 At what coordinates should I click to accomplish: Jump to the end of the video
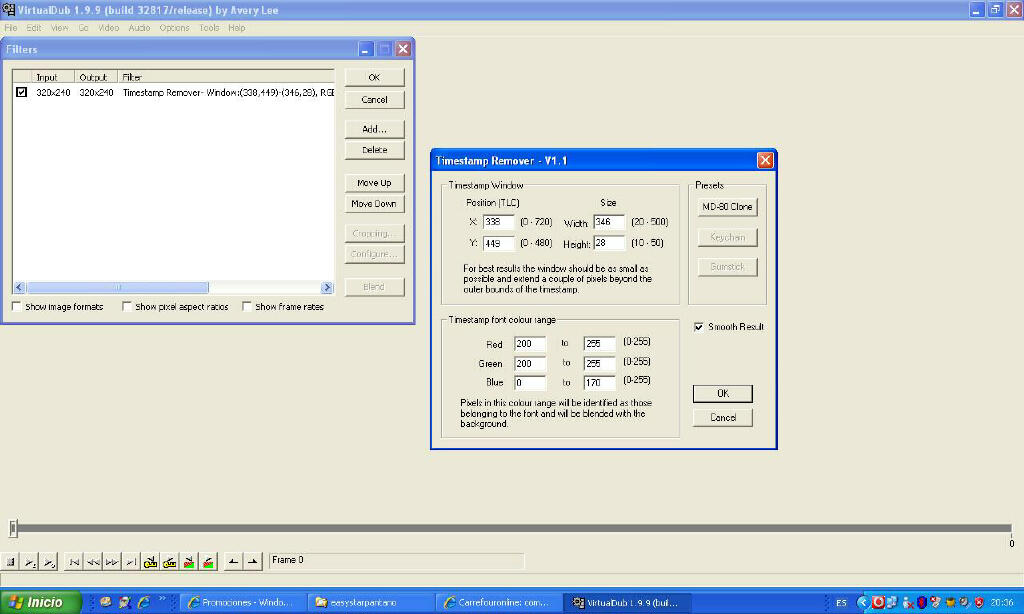click(132, 562)
